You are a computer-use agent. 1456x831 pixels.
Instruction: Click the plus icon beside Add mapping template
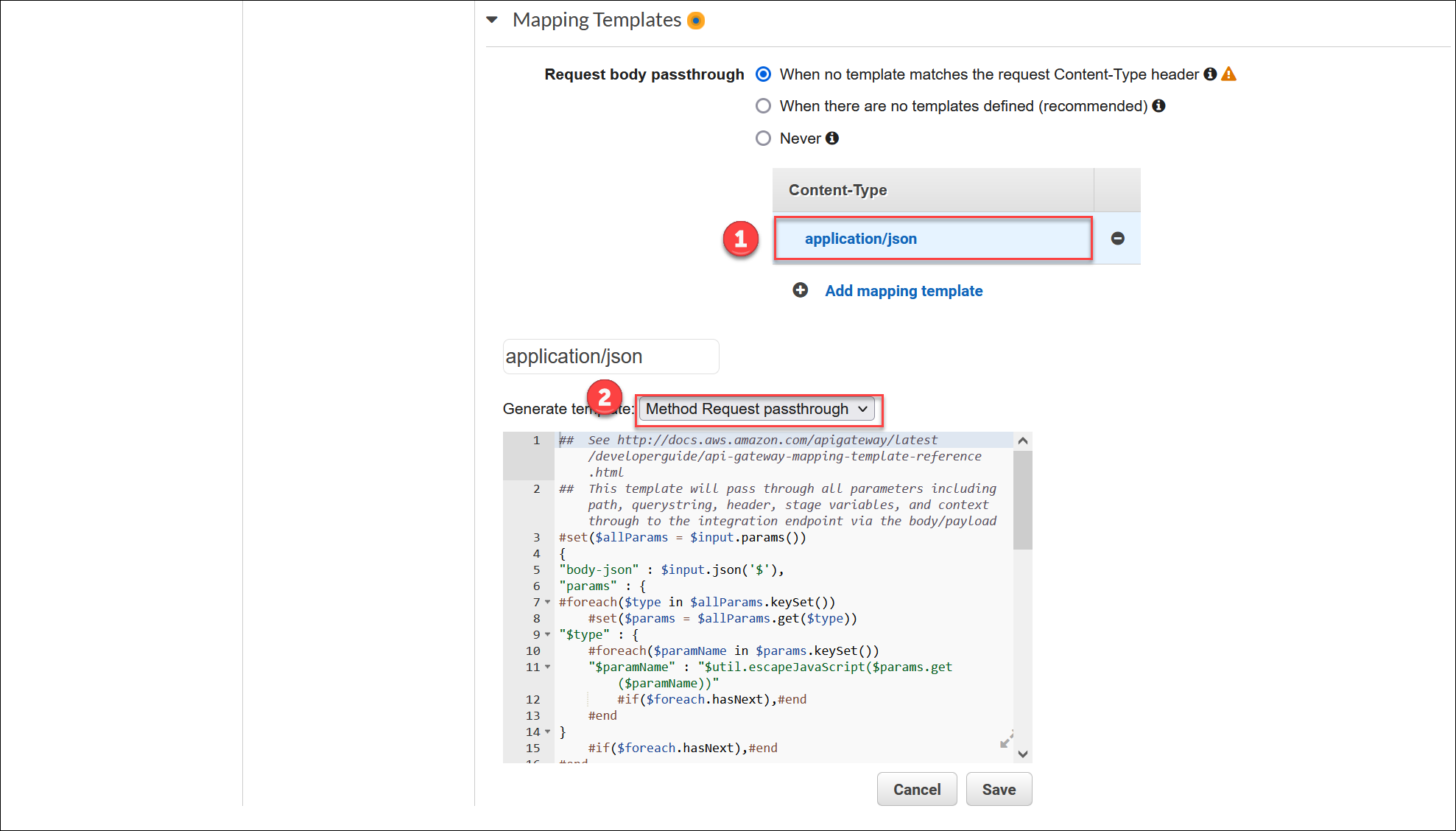pos(800,290)
